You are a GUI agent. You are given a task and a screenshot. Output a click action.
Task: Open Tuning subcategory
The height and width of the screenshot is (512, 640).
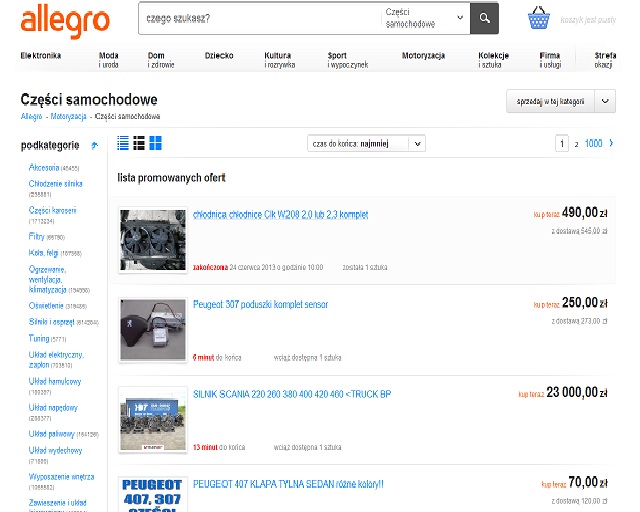click(39, 338)
